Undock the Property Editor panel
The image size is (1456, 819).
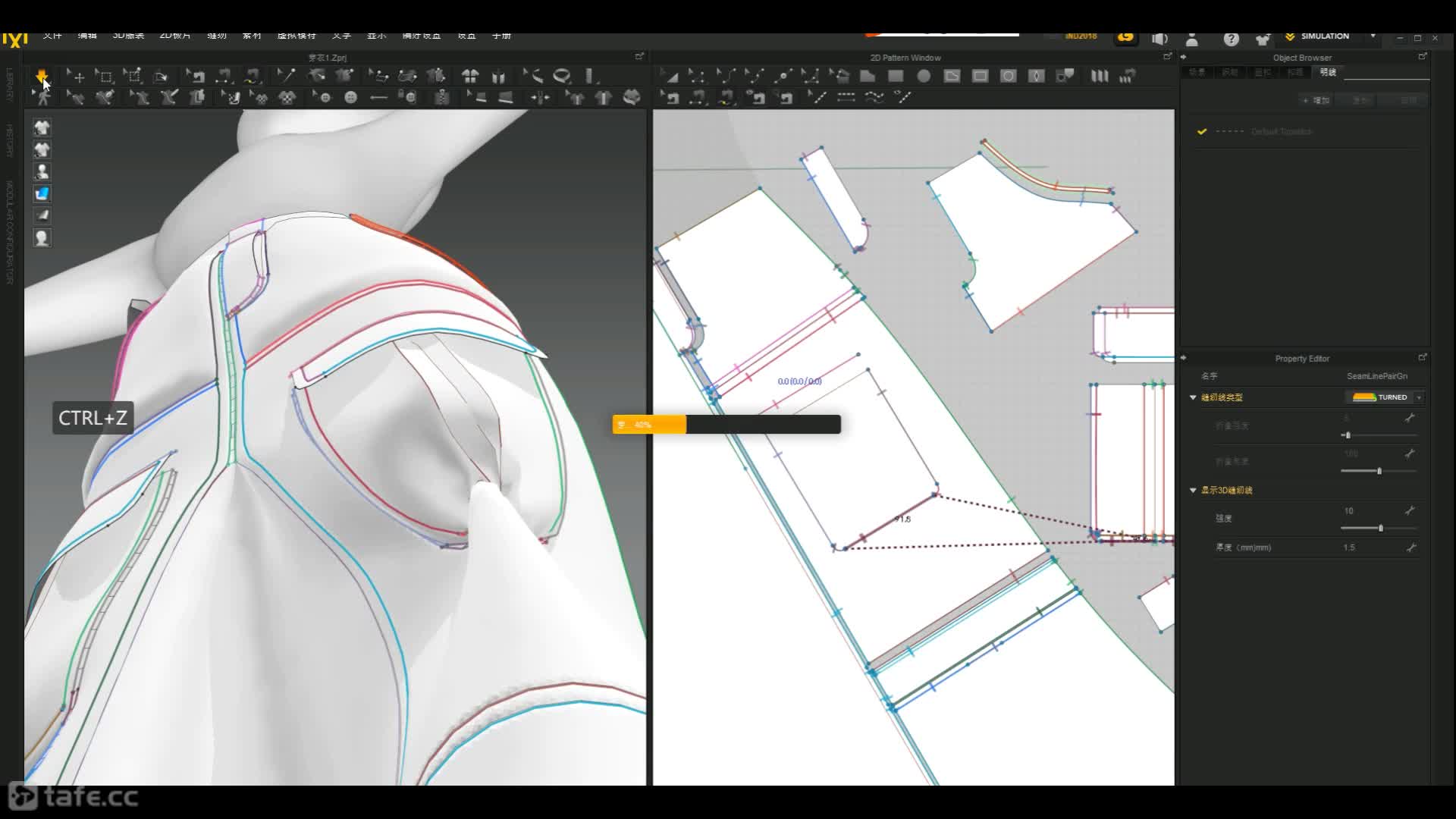click(x=1423, y=357)
